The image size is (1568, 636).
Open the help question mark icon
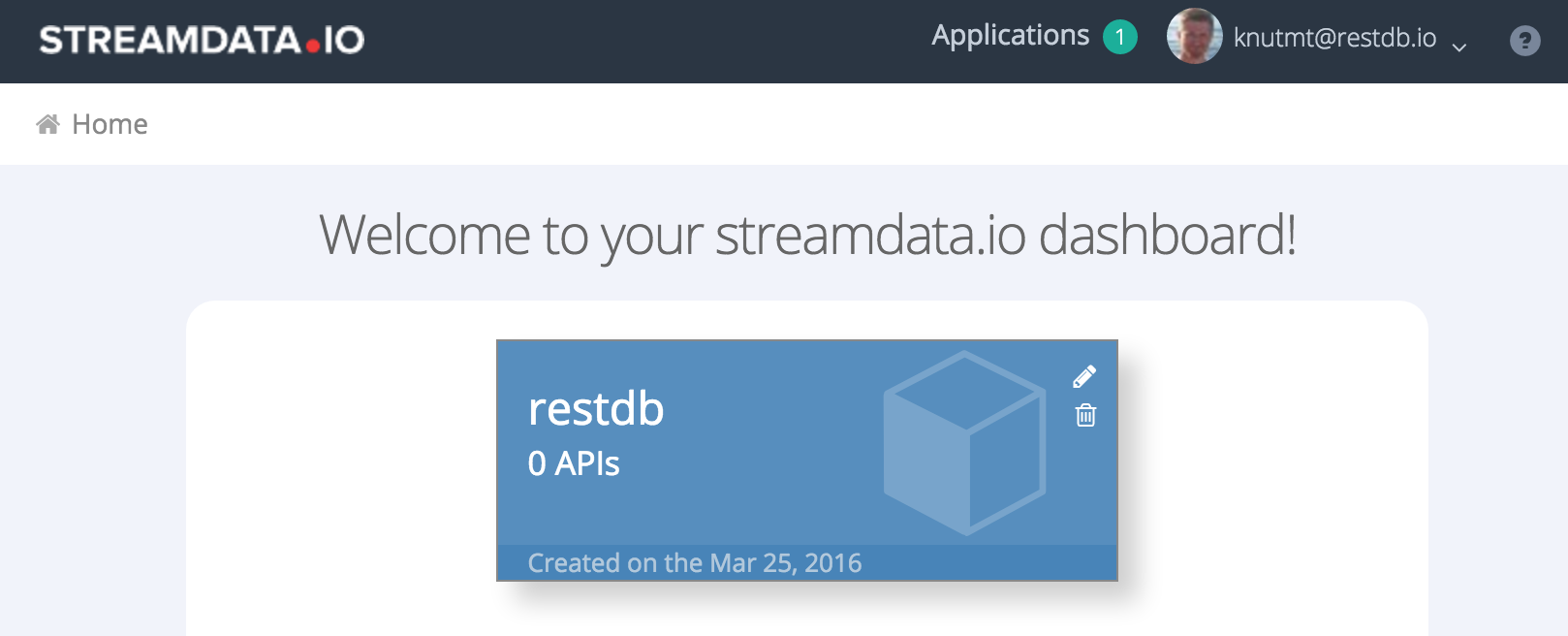coord(1525,41)
